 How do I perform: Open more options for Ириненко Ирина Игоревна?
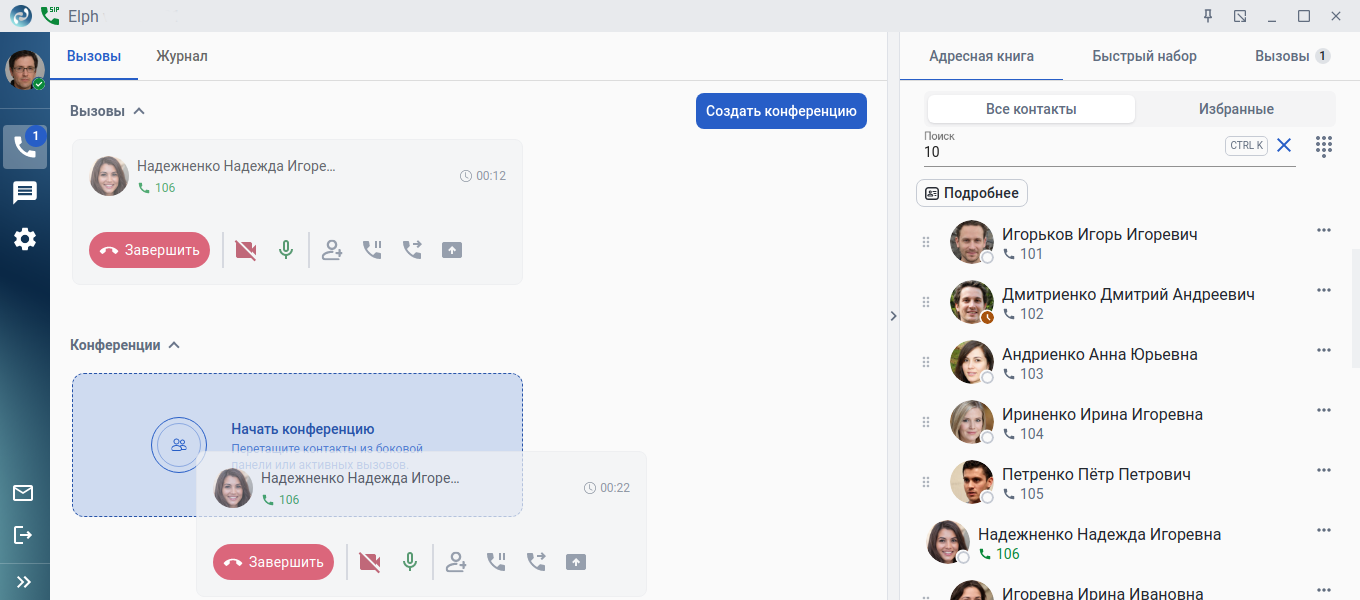tap(1324, 410)
